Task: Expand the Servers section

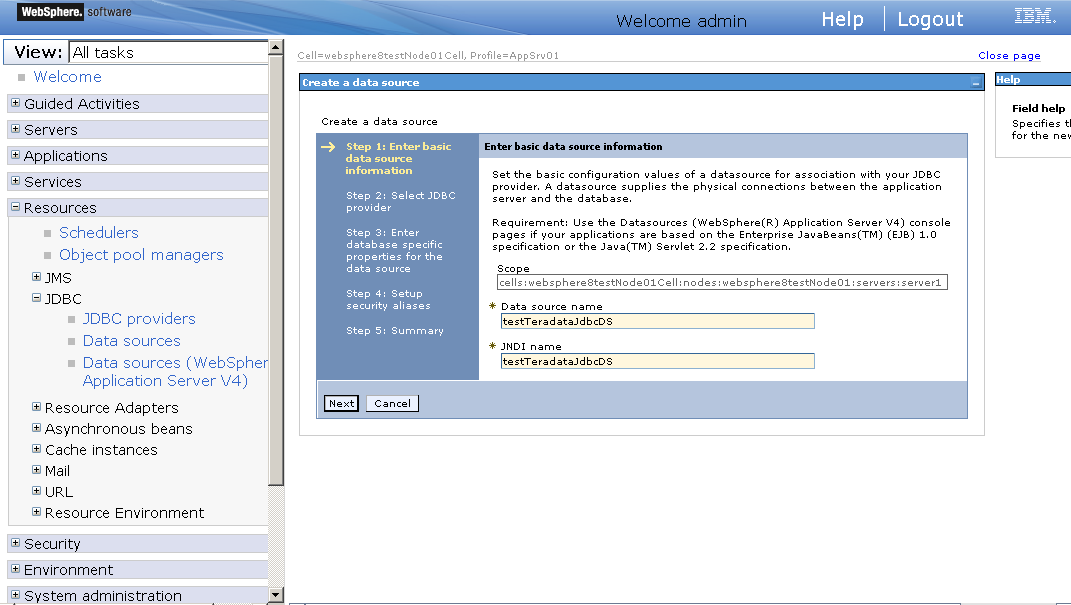Action: 15,129
